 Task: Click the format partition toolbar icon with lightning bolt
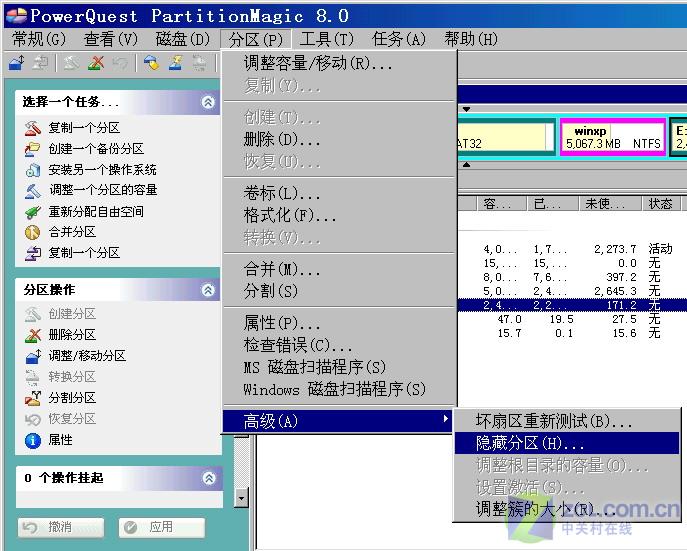click(176, 63)
